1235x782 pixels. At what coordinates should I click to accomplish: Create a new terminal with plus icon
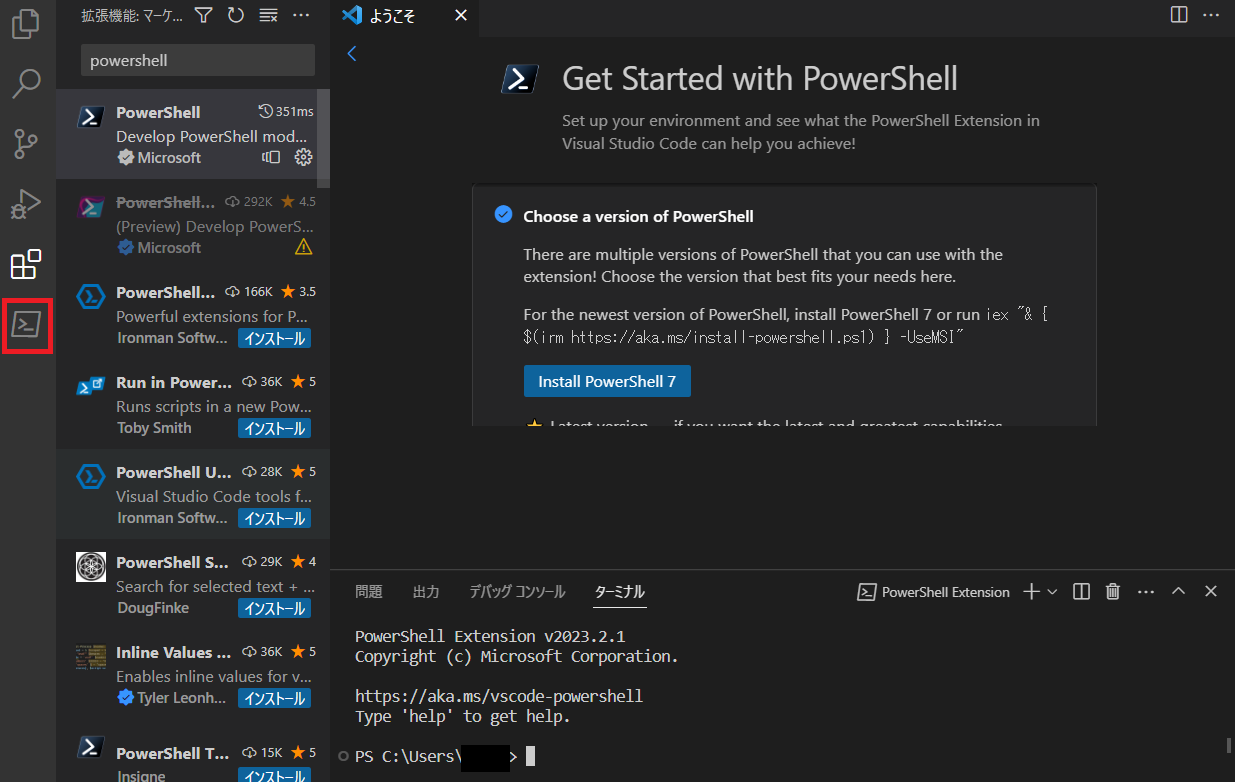pos(1031,592)
